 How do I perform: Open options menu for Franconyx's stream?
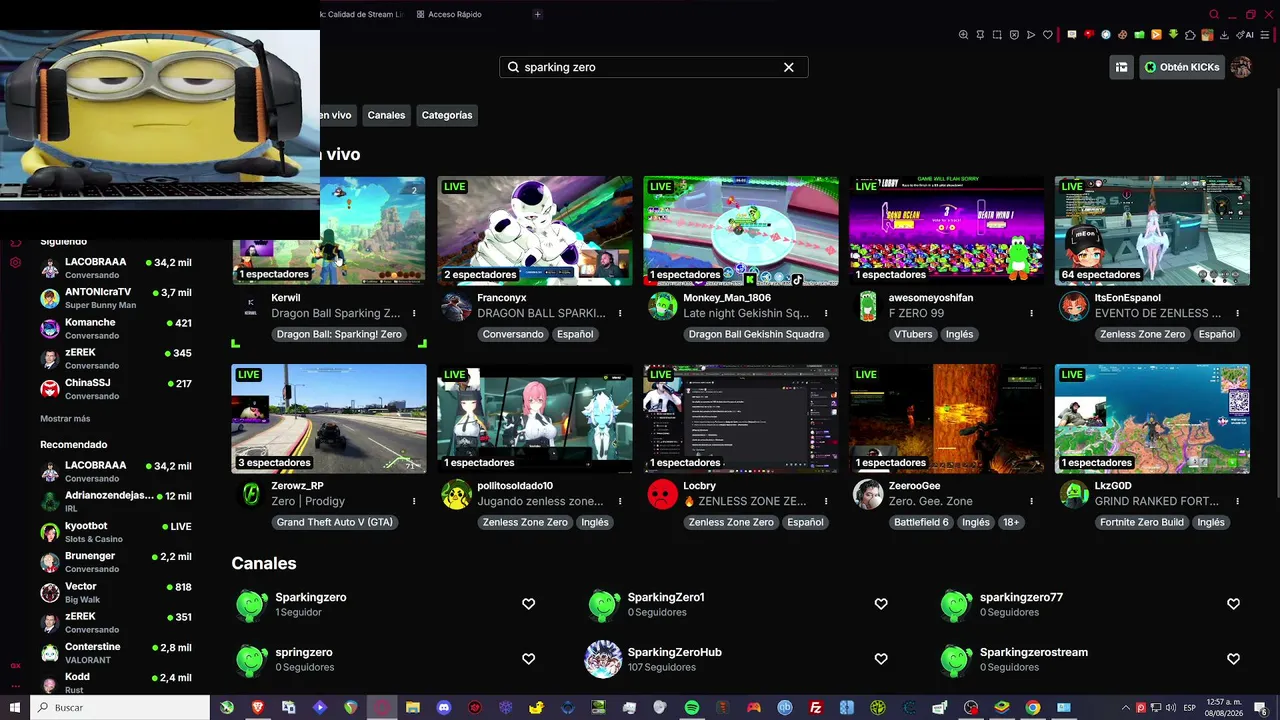point(620,314)
